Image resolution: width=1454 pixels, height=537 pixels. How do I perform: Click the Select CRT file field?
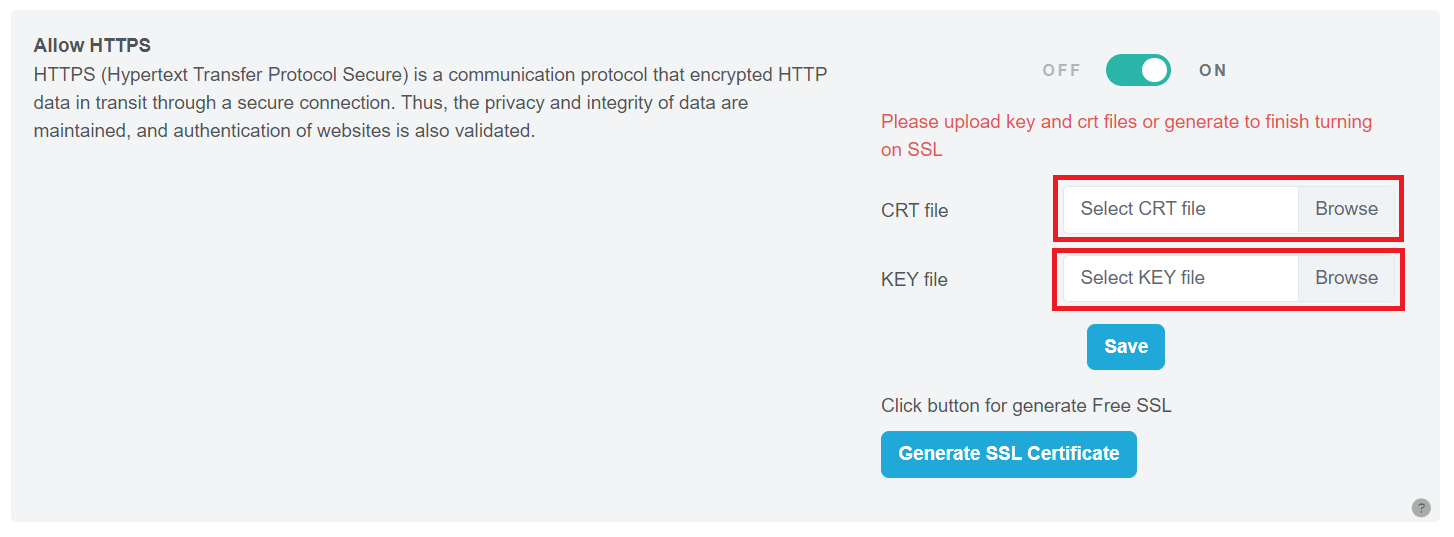tap(1180, 209)
